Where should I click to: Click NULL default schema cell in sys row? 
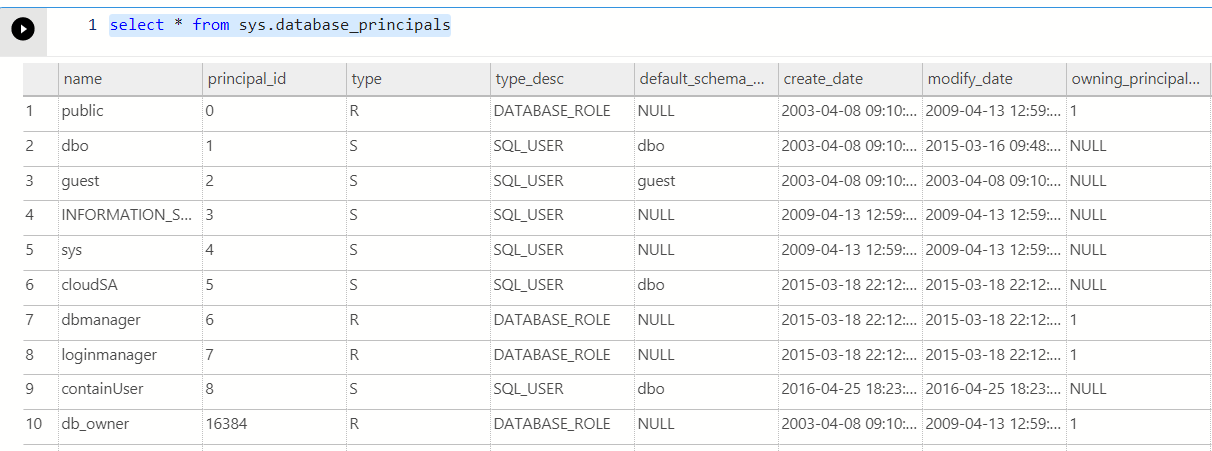[x=706, y=250]
